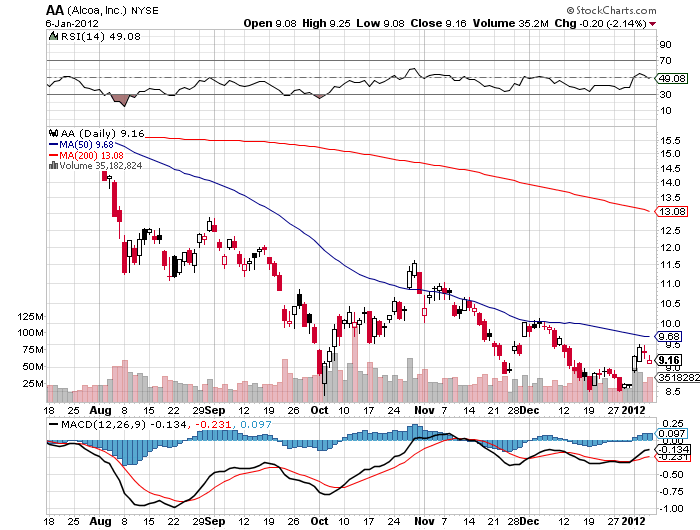The image size is (700, 530).
Task: Click the MACD -0.134 value tag
Action: point(672,450)
